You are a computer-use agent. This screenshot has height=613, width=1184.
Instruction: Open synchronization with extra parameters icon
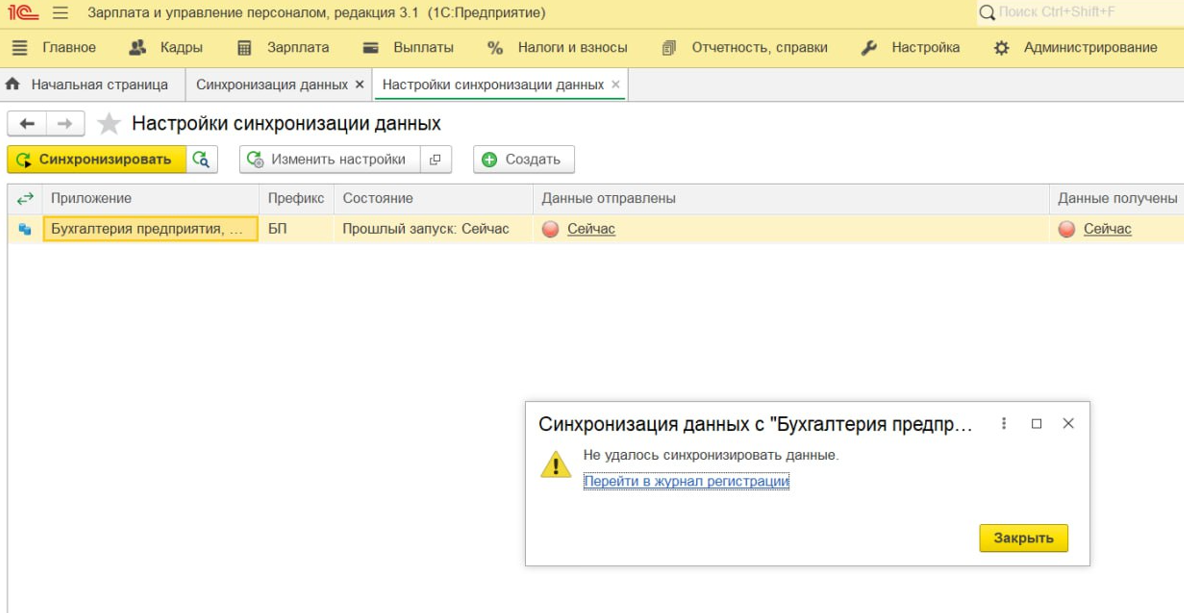202,159
